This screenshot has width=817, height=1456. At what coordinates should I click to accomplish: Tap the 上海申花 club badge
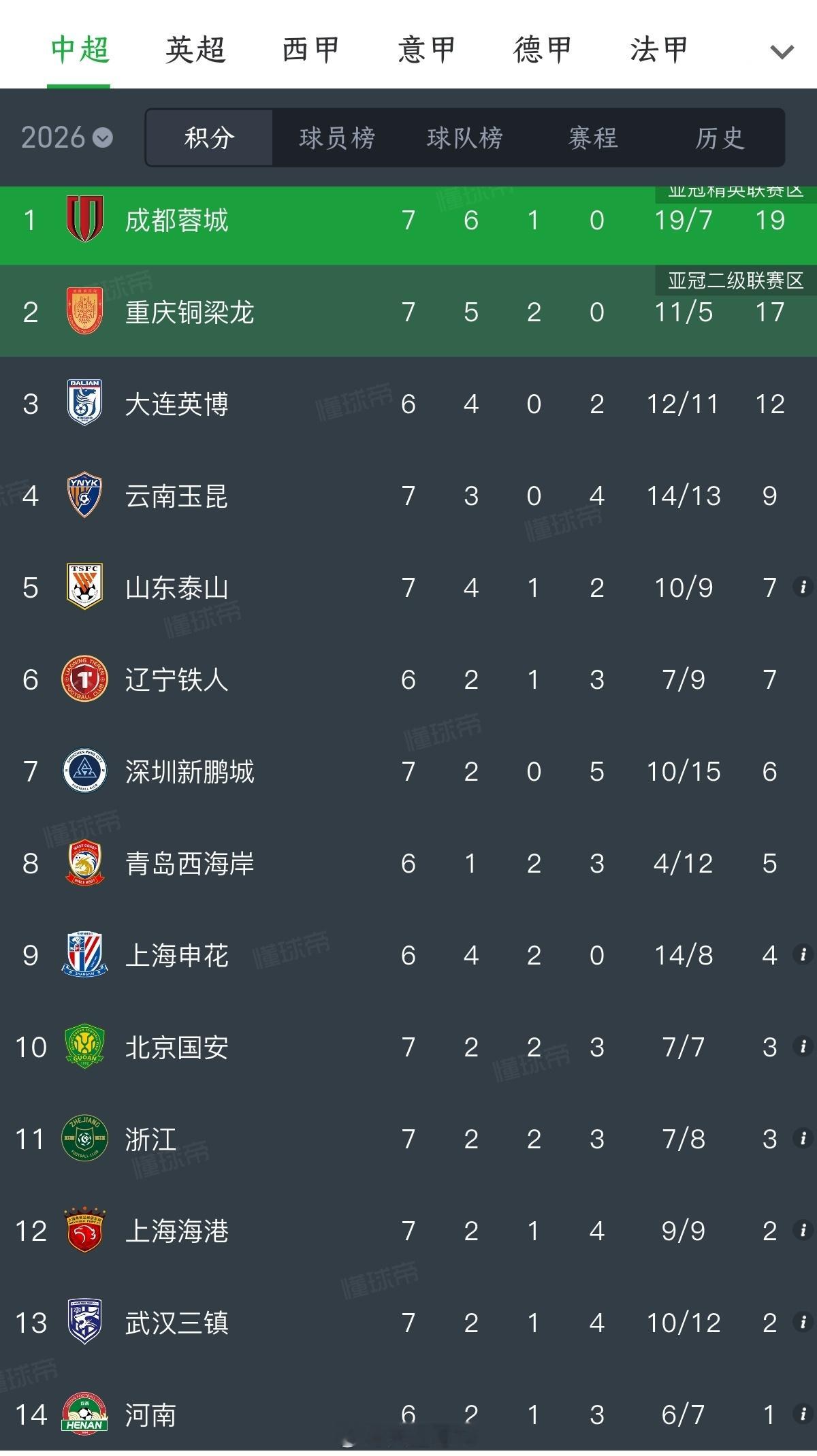coord(84,954)
